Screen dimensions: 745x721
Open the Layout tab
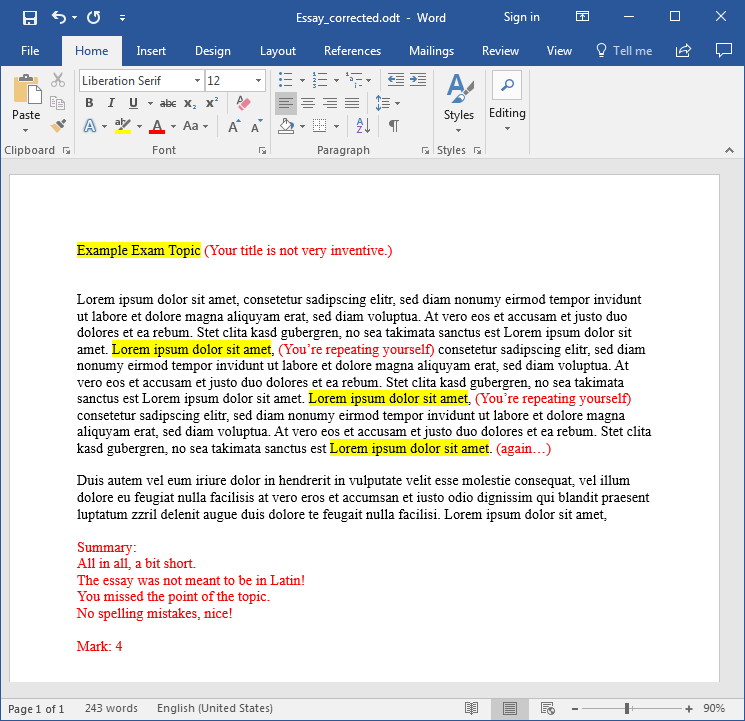tap(277, 51)
